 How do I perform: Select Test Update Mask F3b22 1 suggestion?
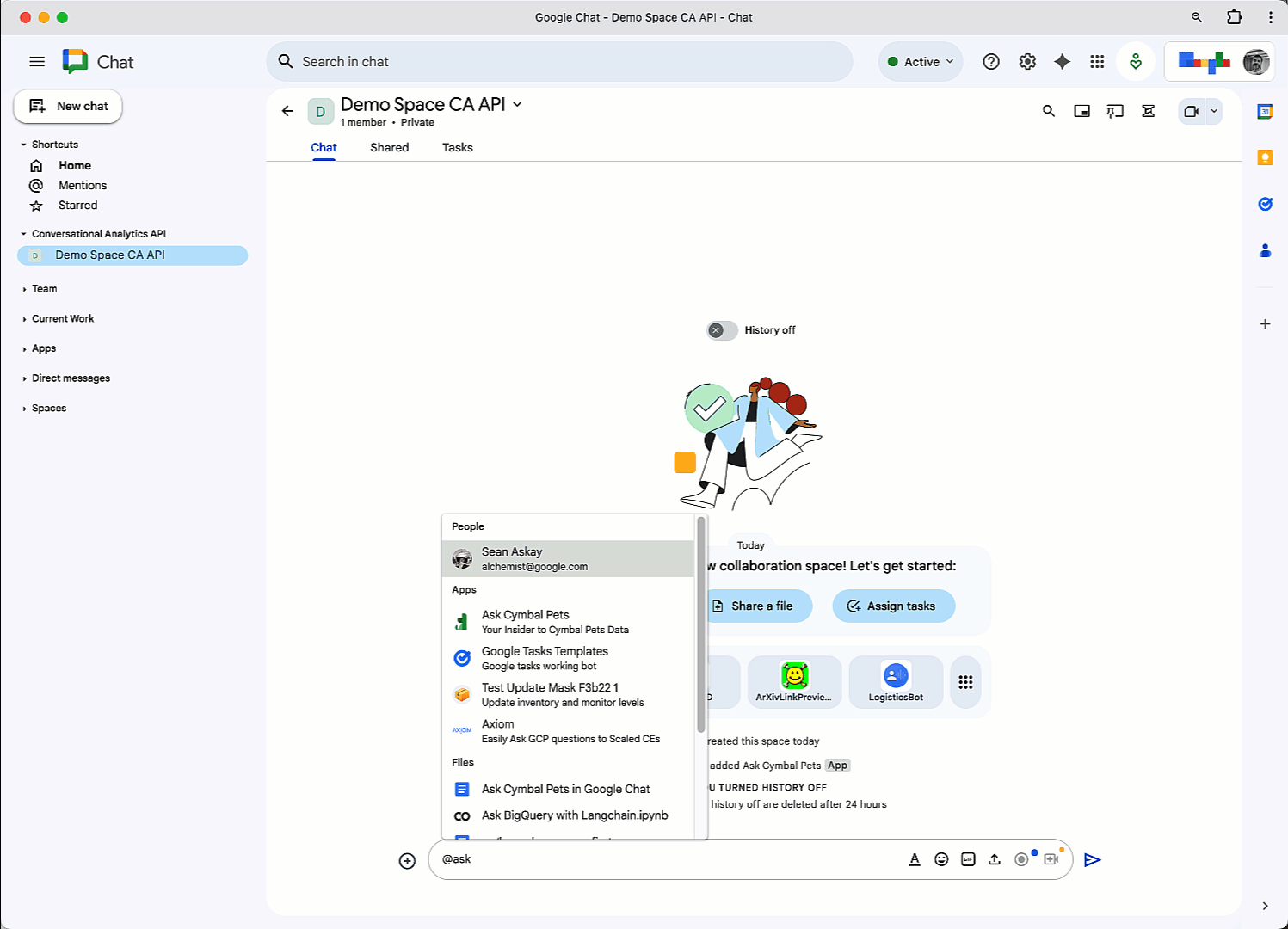(568, 694)
